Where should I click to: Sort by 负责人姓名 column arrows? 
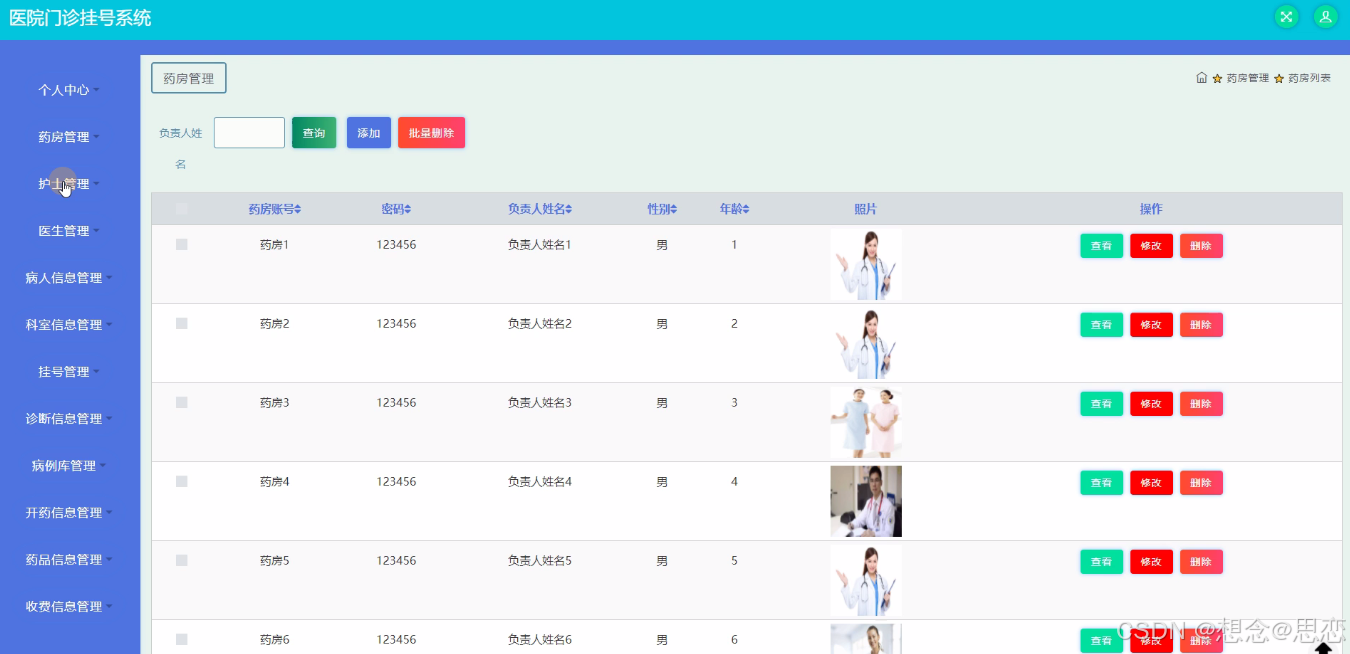coord(568,209)
